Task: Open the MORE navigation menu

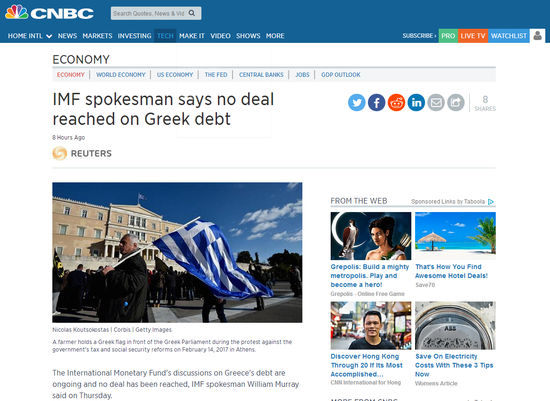Action: tap(275, 36)
